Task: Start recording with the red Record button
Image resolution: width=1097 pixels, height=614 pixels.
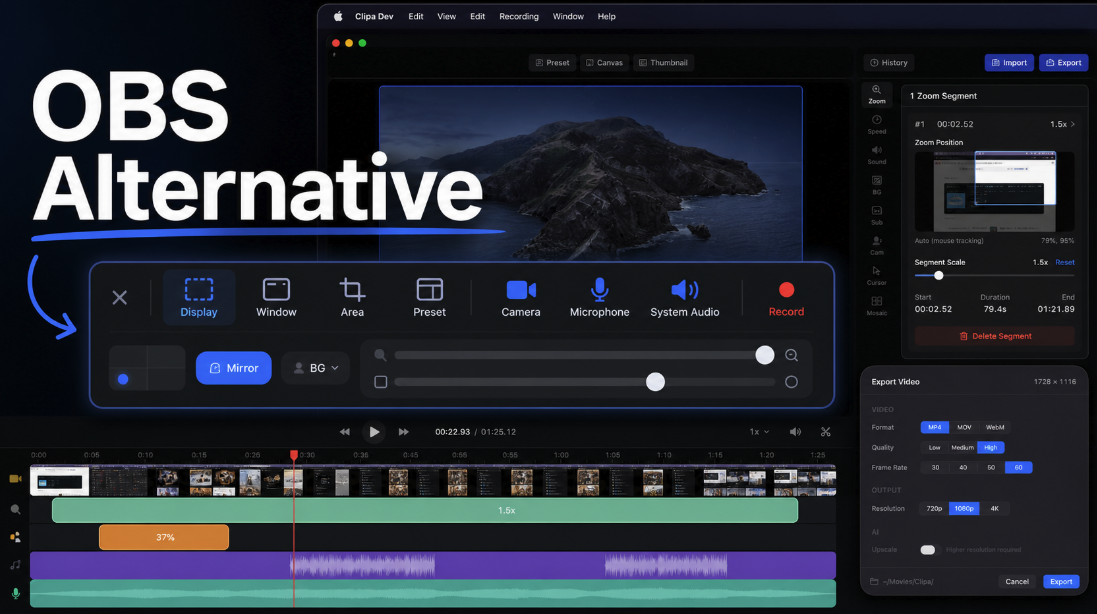Action: [786, 299]
